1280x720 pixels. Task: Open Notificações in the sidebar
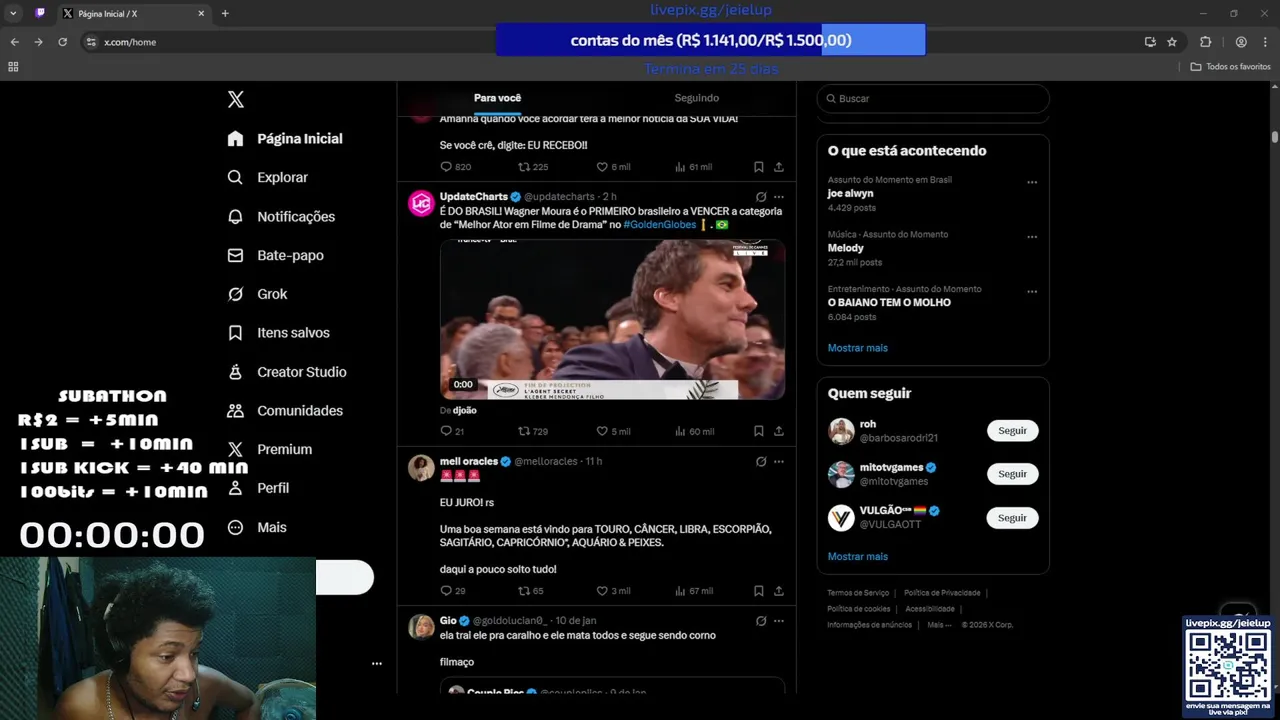[x=281, y=216]
